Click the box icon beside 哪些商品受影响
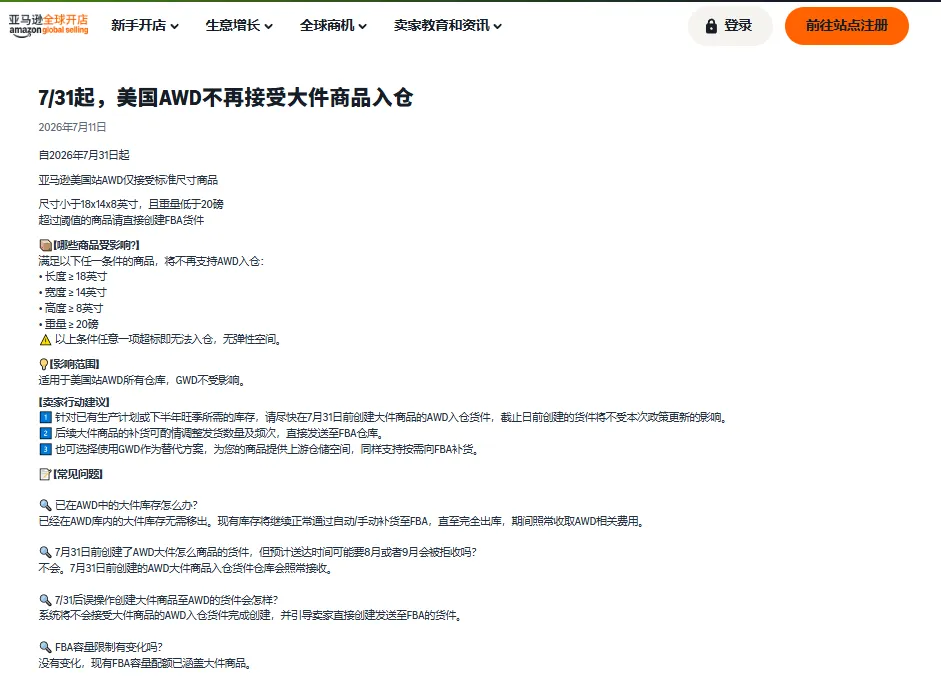This screenshot has height=687, width=941. 45,245
